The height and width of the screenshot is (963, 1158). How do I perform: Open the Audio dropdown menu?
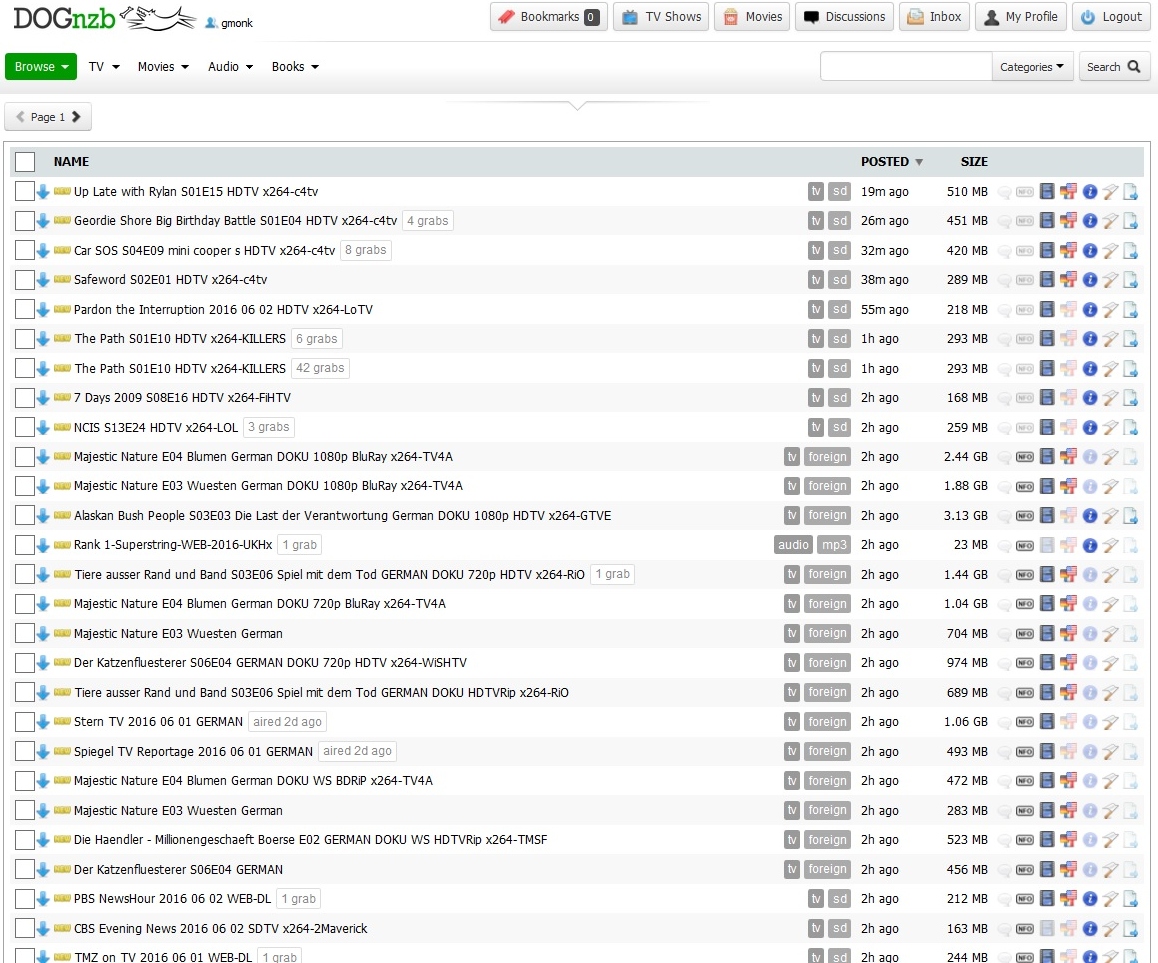point(230,66)
